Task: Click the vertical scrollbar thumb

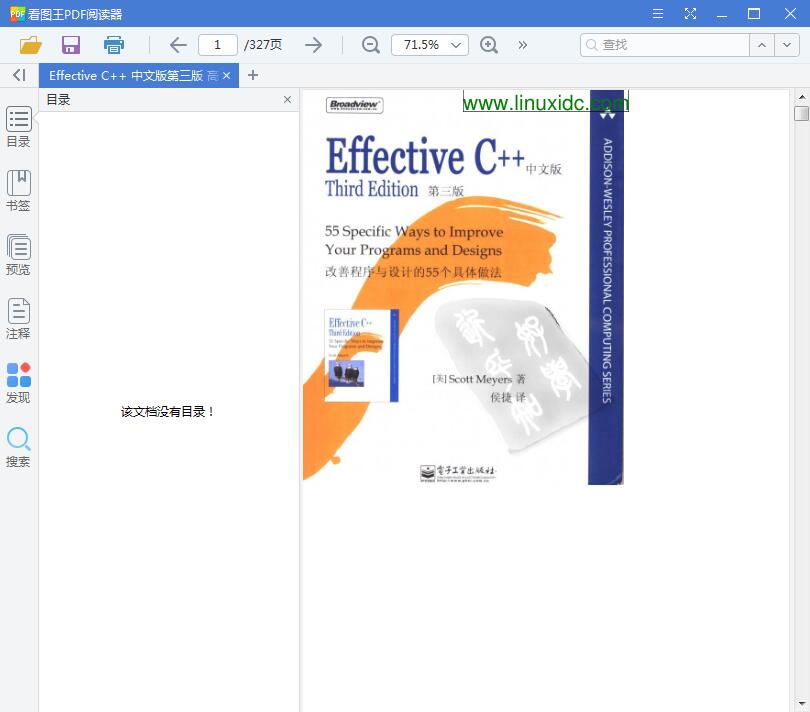Action: coord(801,113)
